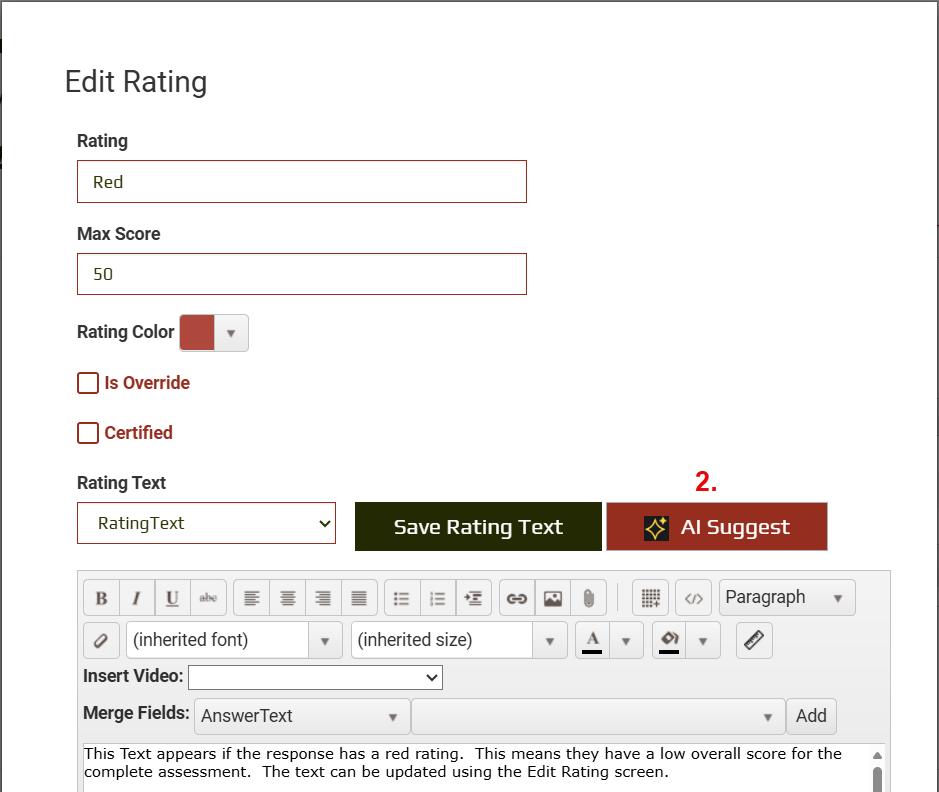
Task: Insert a table with the grid icon
Action: (651, 598)
